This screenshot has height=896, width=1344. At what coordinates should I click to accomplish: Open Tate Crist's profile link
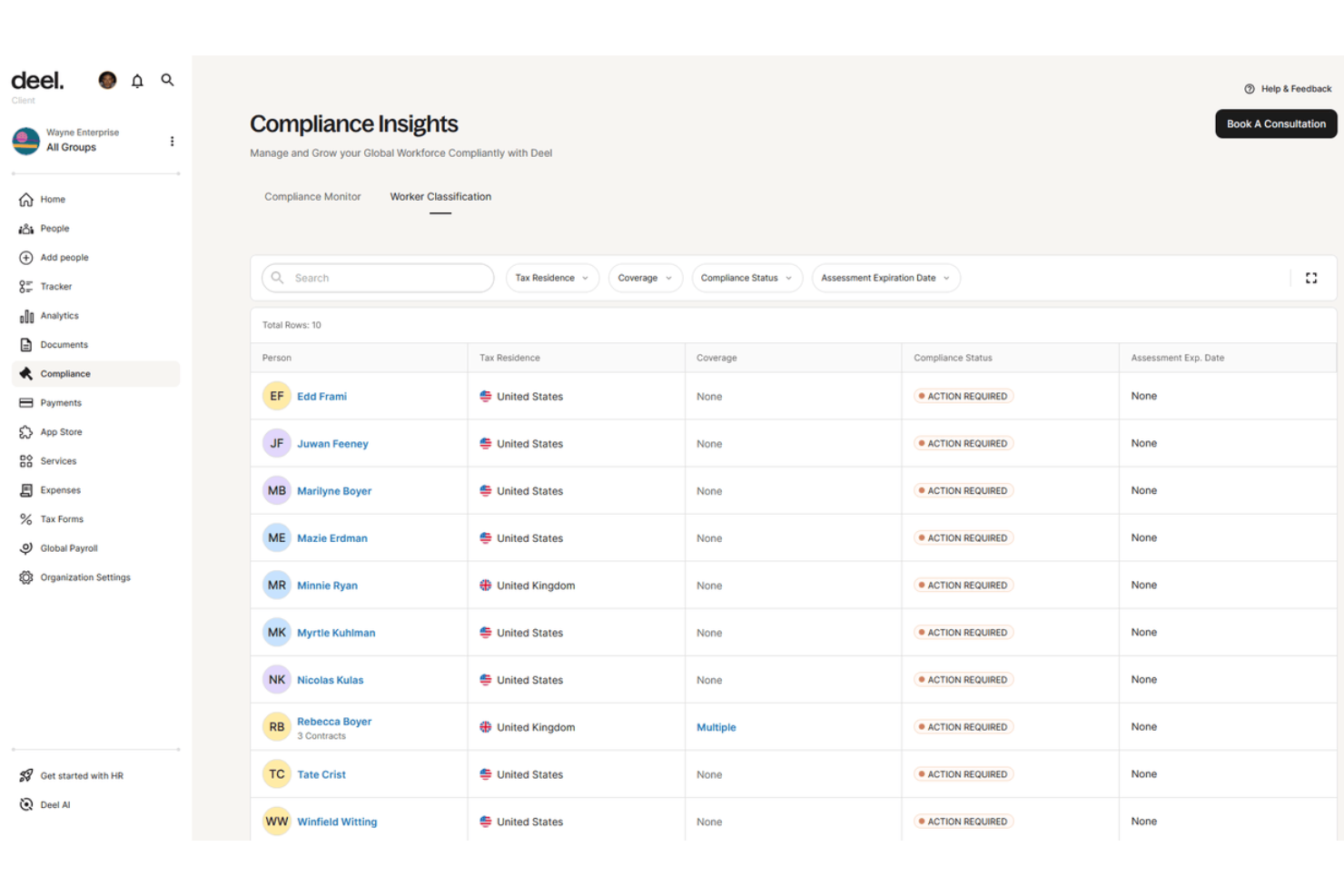(321, 774)
